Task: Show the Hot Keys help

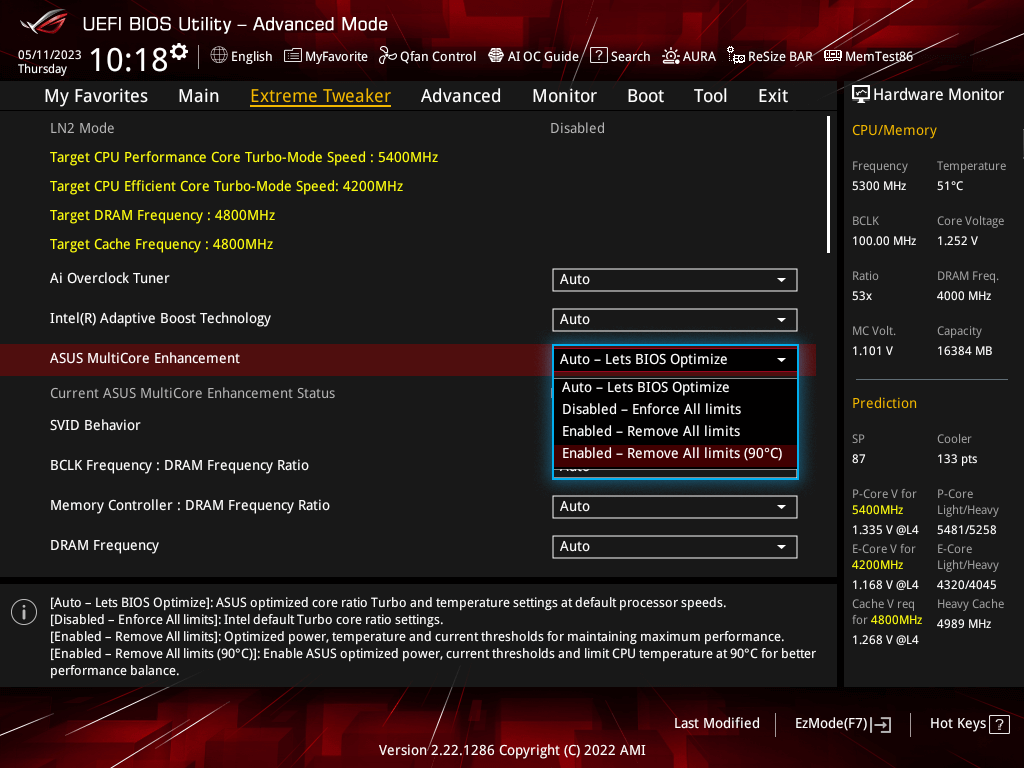Action: (x=969, y=723)
